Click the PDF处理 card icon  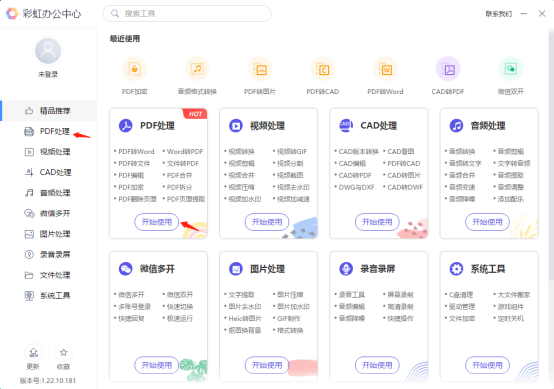coord(125,125)
